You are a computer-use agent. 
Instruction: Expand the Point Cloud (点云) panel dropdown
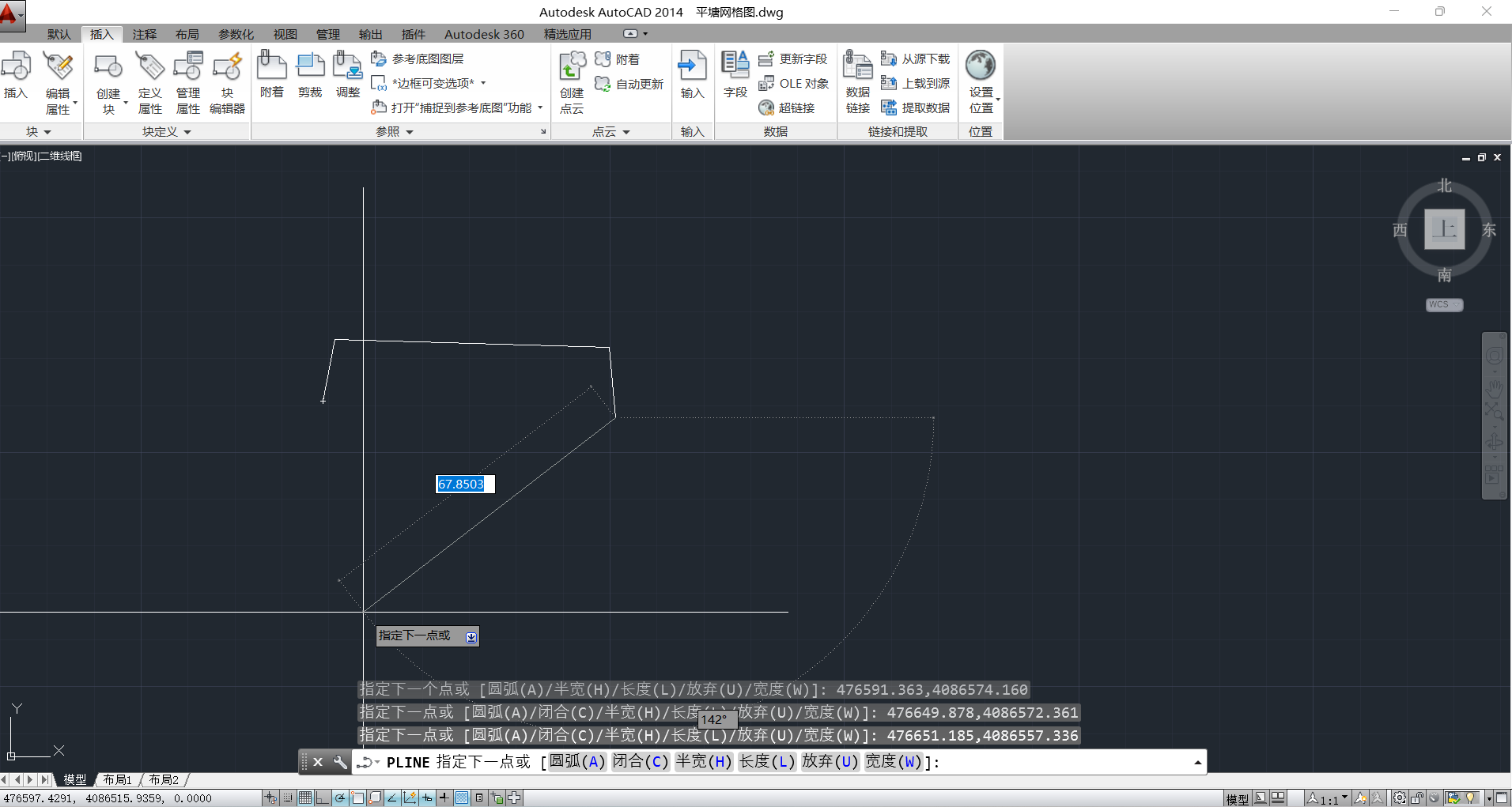(x=611, y=132)
